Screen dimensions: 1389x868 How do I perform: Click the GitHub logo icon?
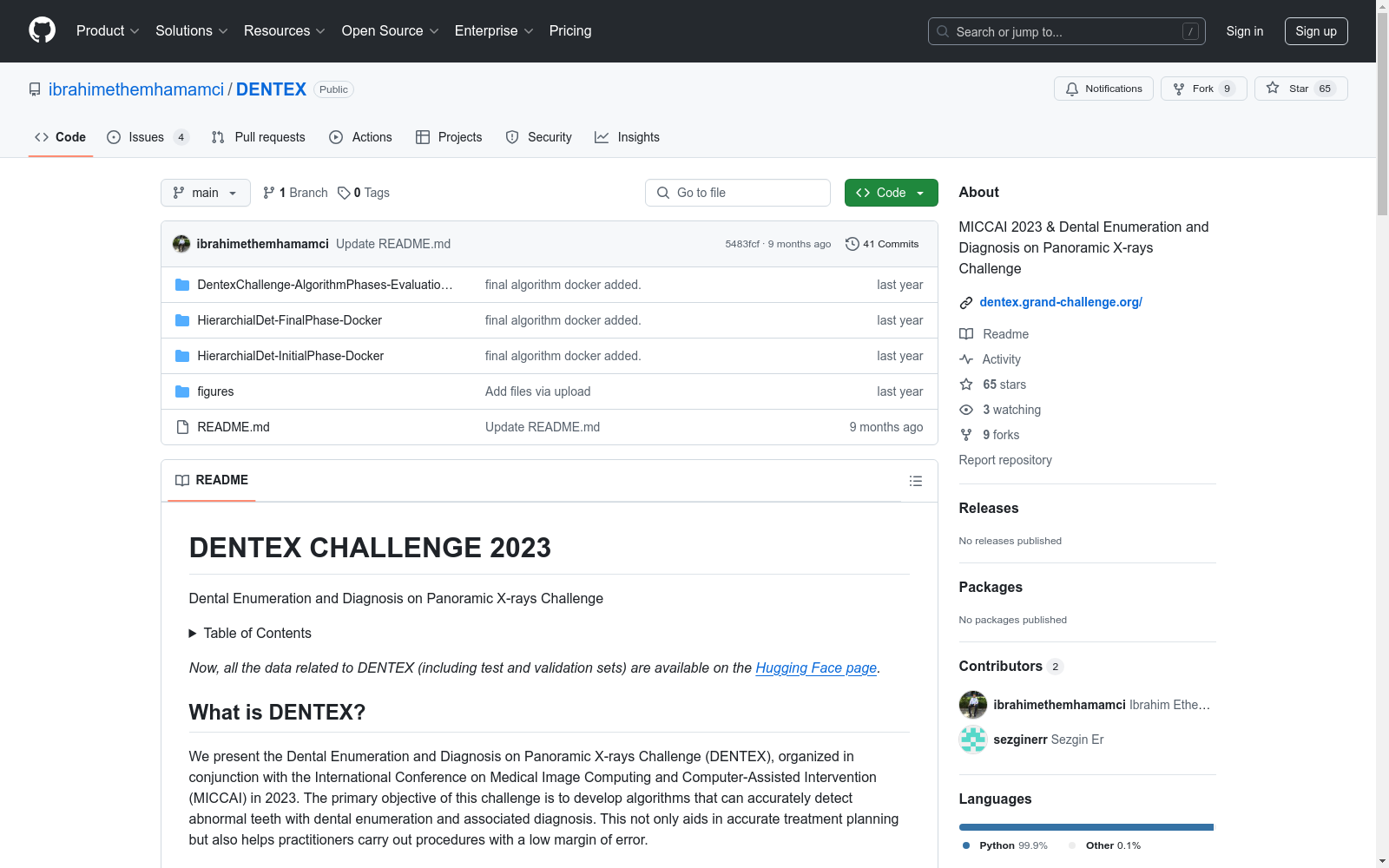[x=42, y=30]
